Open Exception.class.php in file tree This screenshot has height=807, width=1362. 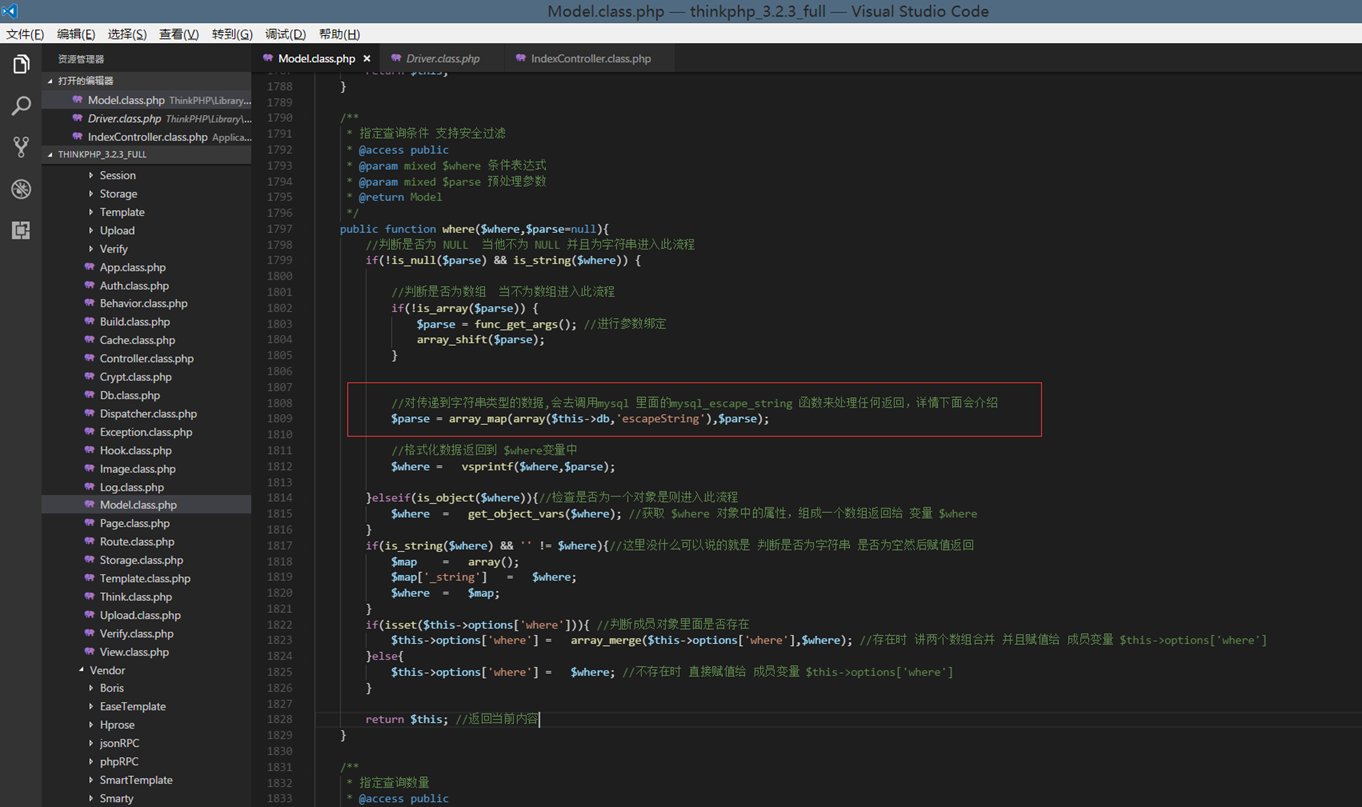tap(147, 432)
